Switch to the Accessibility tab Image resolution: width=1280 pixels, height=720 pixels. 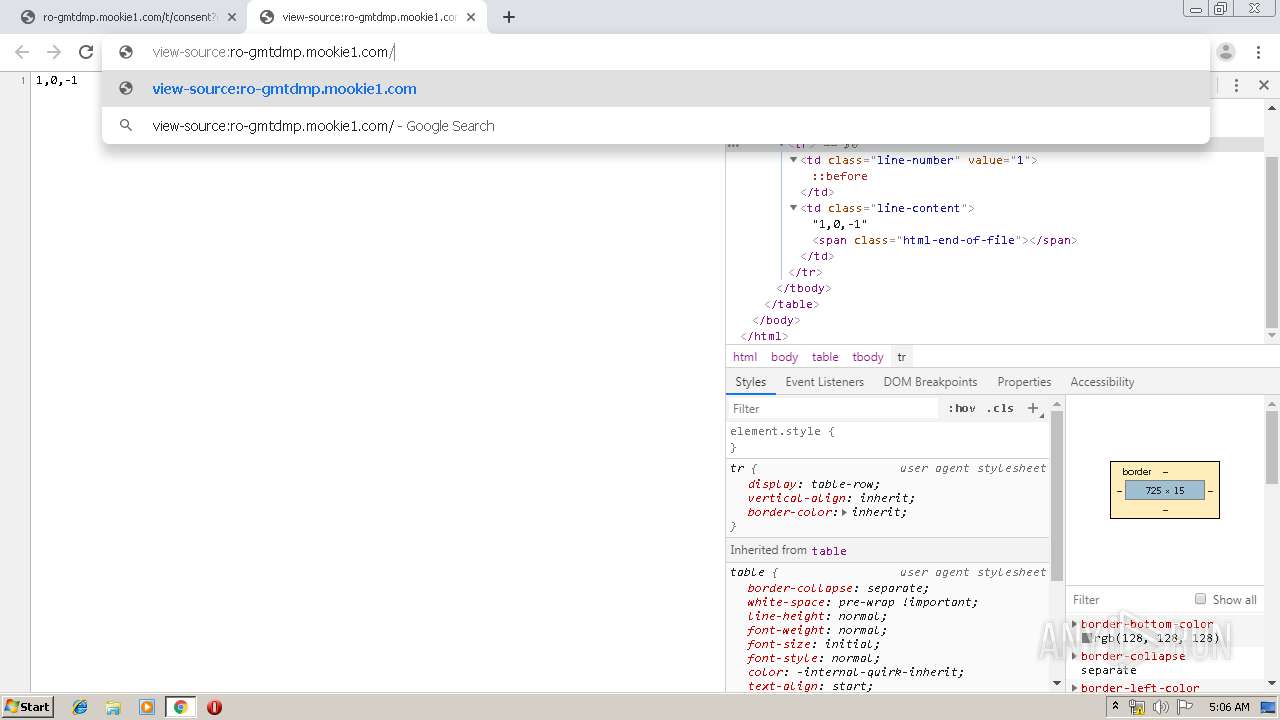pyautogui.click(x=1102, y=382)
